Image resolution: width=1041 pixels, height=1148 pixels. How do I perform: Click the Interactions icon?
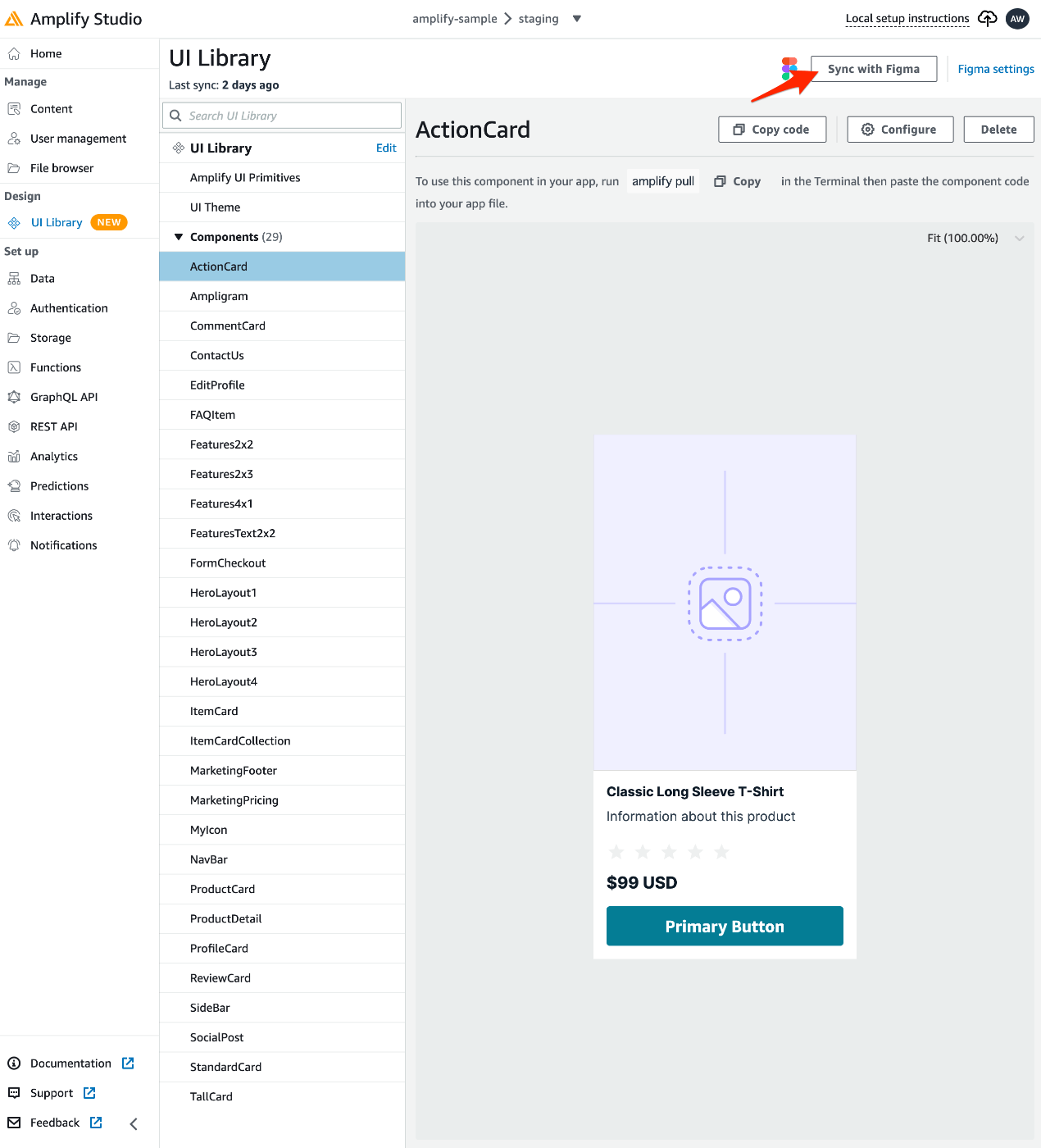pyautogui.click(x=14, y=516)
